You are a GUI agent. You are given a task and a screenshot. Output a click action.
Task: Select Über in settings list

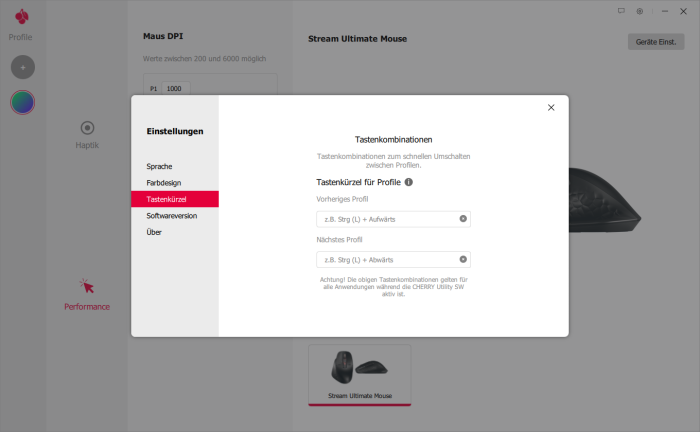[175, 232]
